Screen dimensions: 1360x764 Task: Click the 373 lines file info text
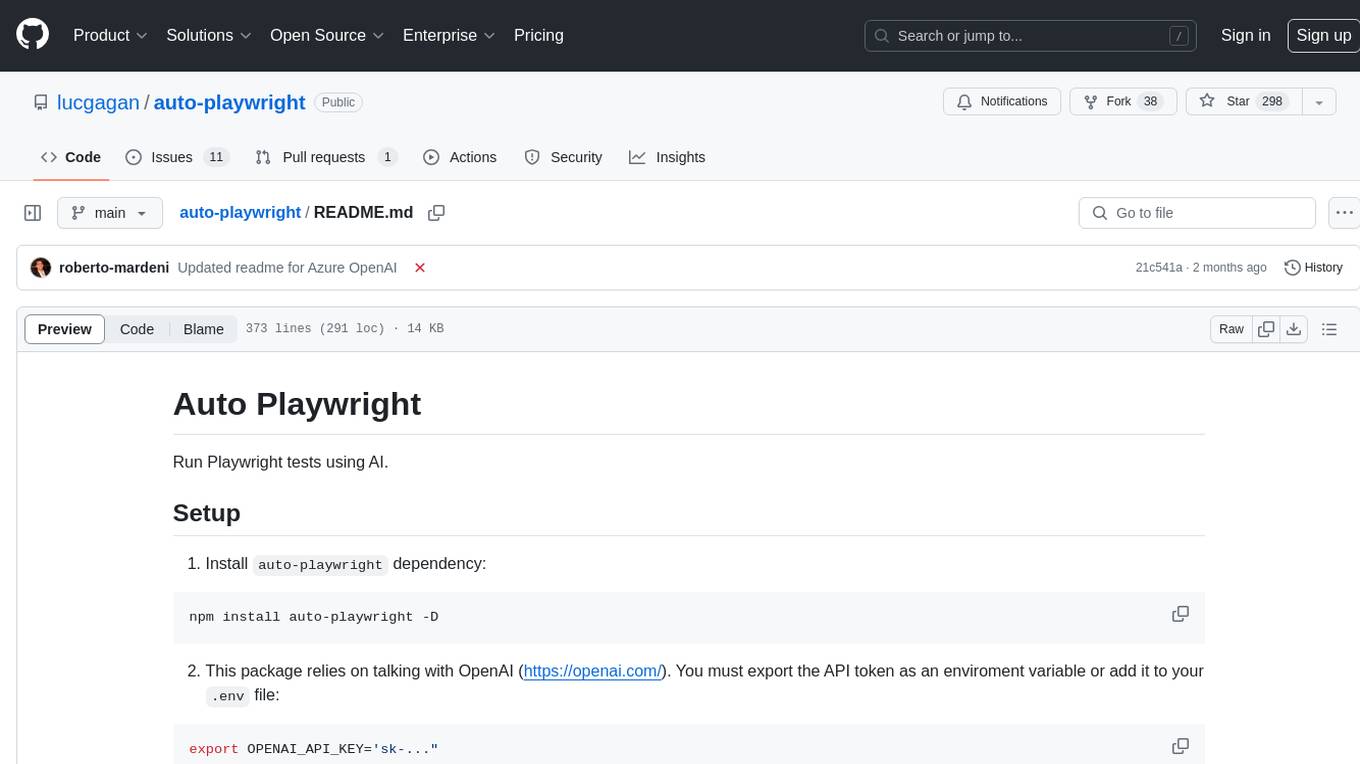click(345, 329)
